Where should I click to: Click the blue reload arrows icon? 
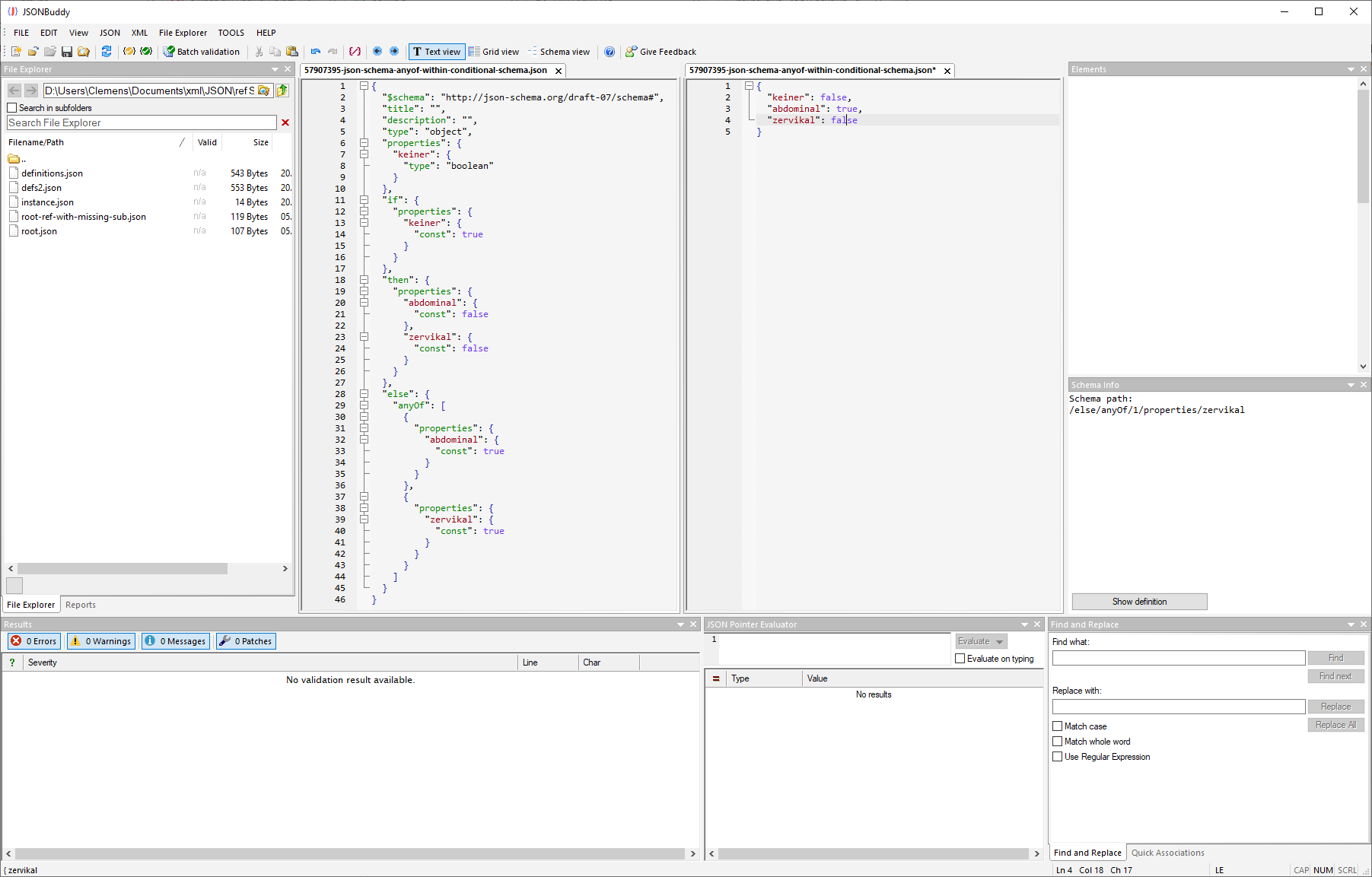[107, 52]
